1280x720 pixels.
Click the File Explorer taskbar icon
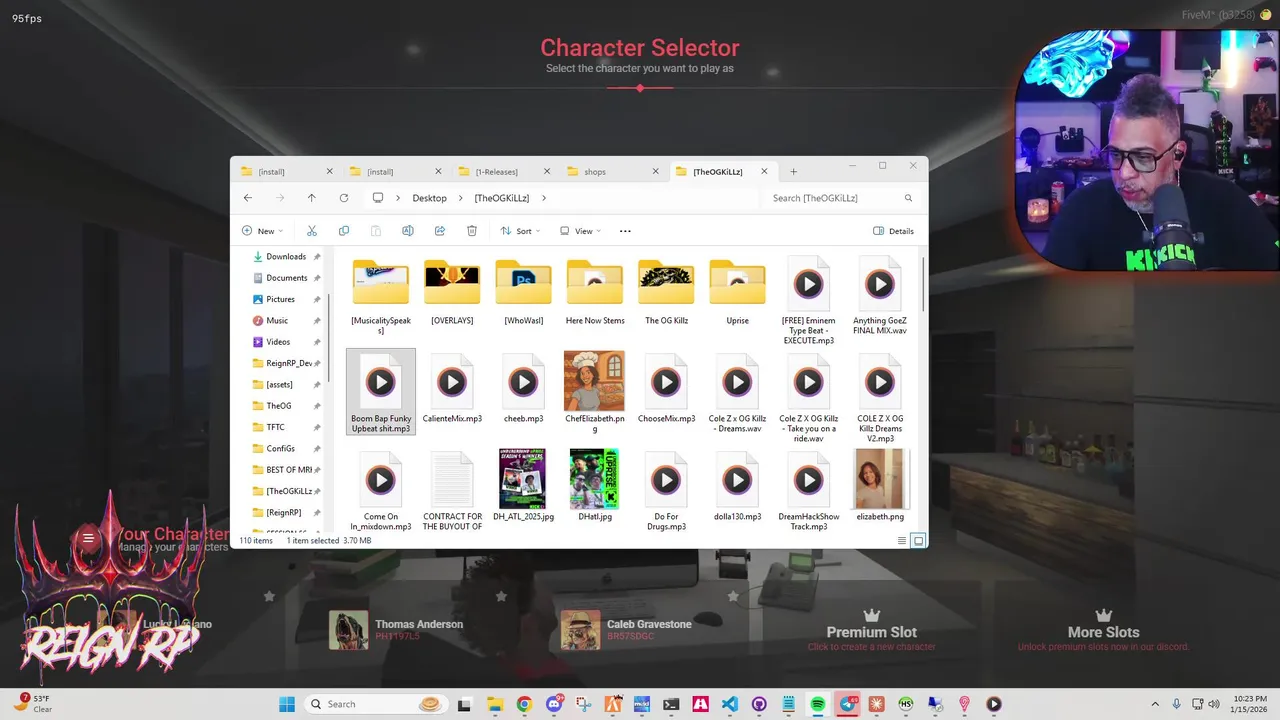pos(495,704)
